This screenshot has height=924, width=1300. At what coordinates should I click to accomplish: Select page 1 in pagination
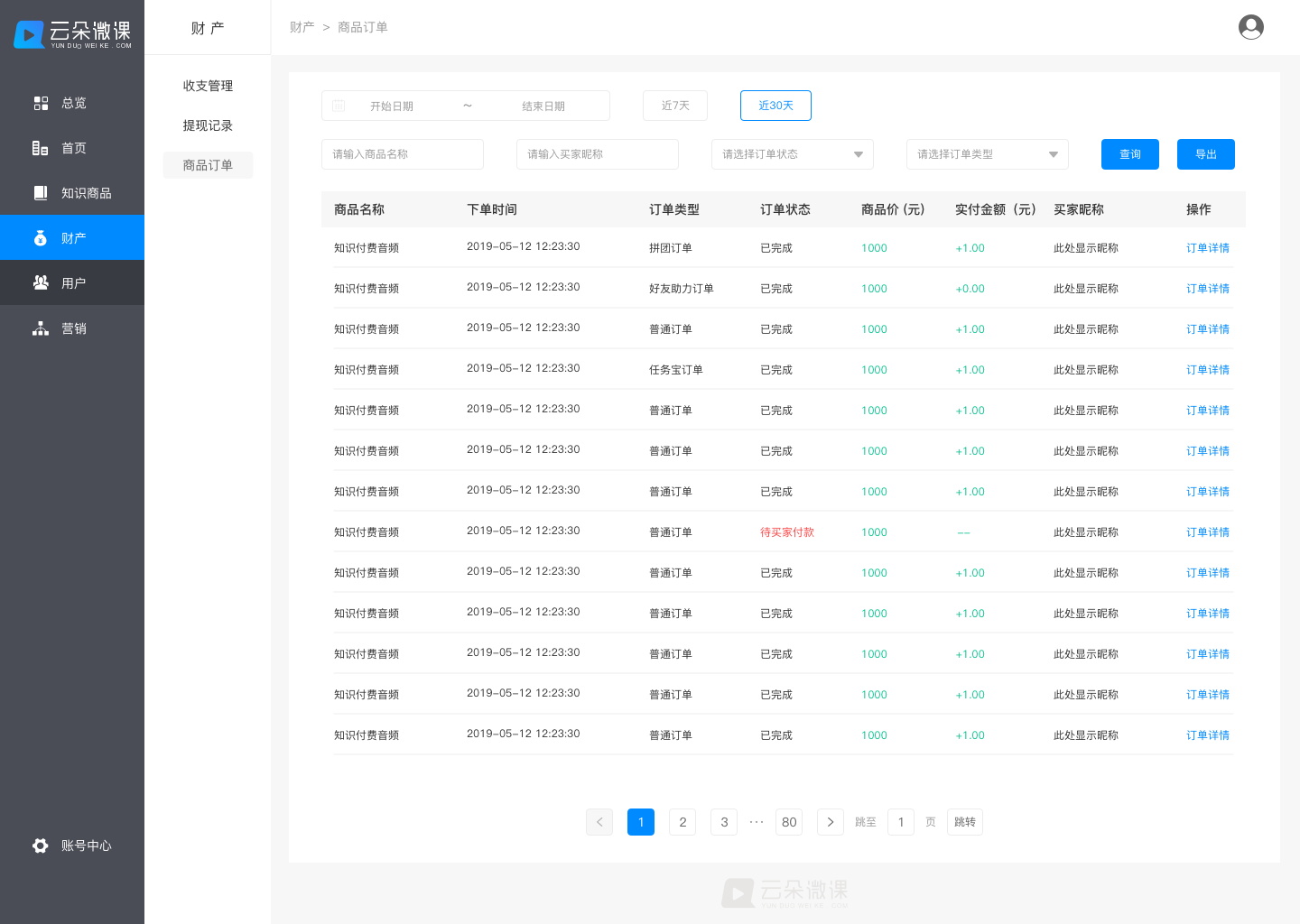(641, 822)
